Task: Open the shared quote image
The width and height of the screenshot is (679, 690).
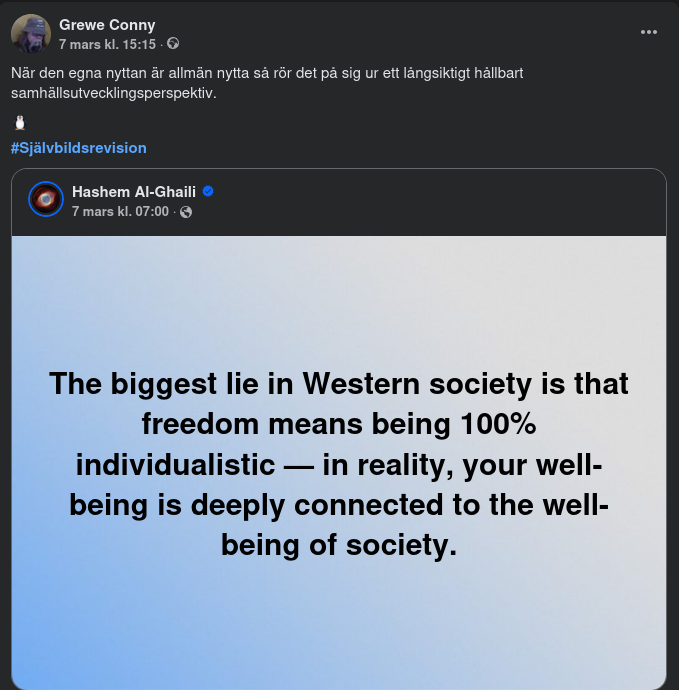Action: pyautogui.click(x=339, y=620)
